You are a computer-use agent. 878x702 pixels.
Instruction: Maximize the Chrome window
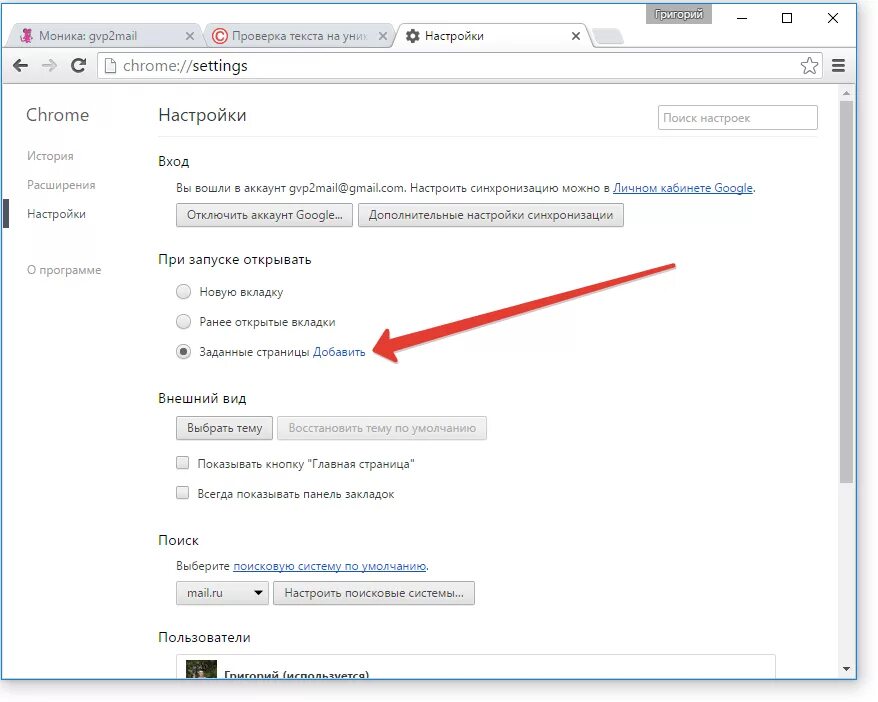pyautogui.click(x=787, y=18)
